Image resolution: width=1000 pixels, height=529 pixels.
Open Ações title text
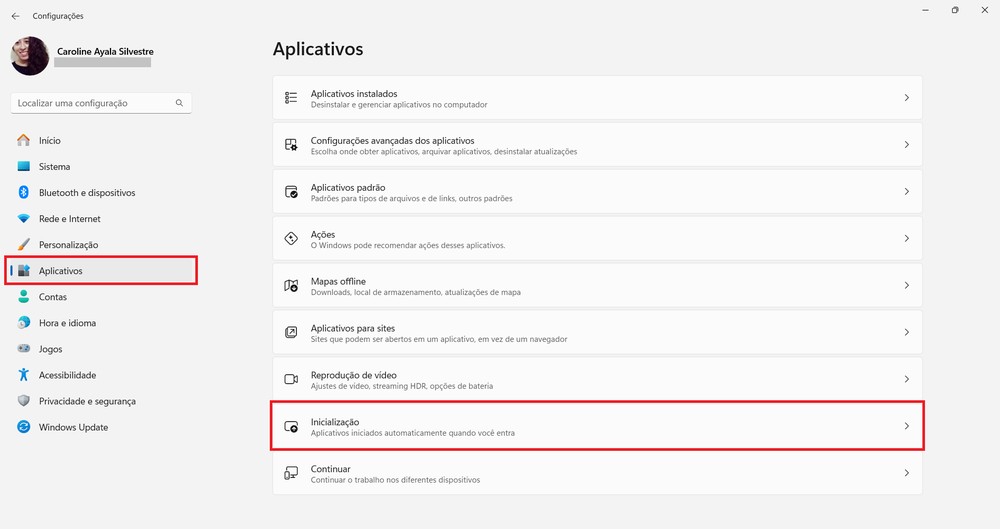point(323,234)
